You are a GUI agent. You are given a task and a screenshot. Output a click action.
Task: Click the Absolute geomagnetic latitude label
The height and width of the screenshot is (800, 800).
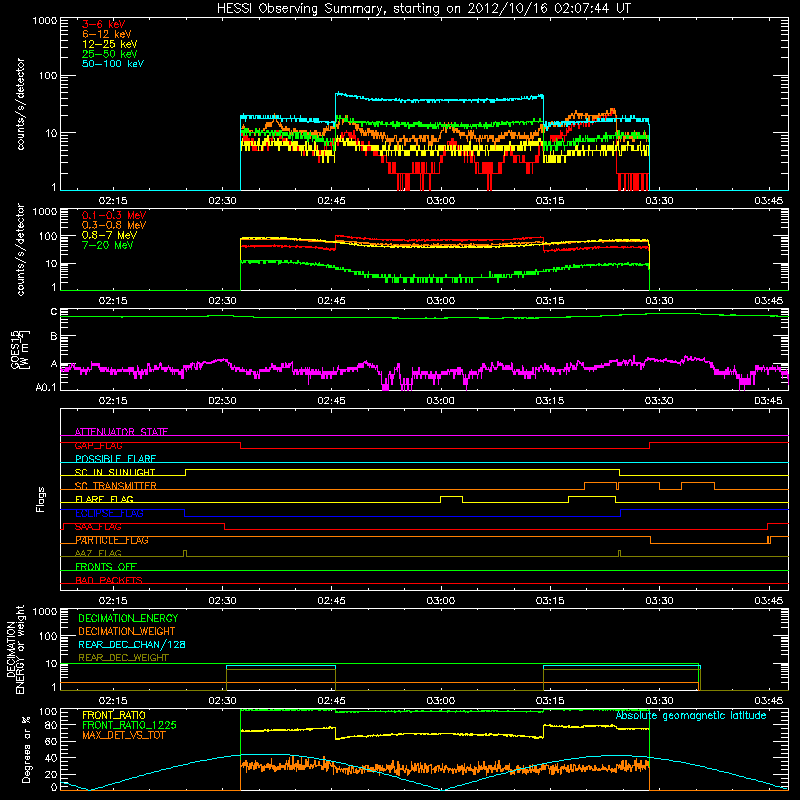[691, 715]
